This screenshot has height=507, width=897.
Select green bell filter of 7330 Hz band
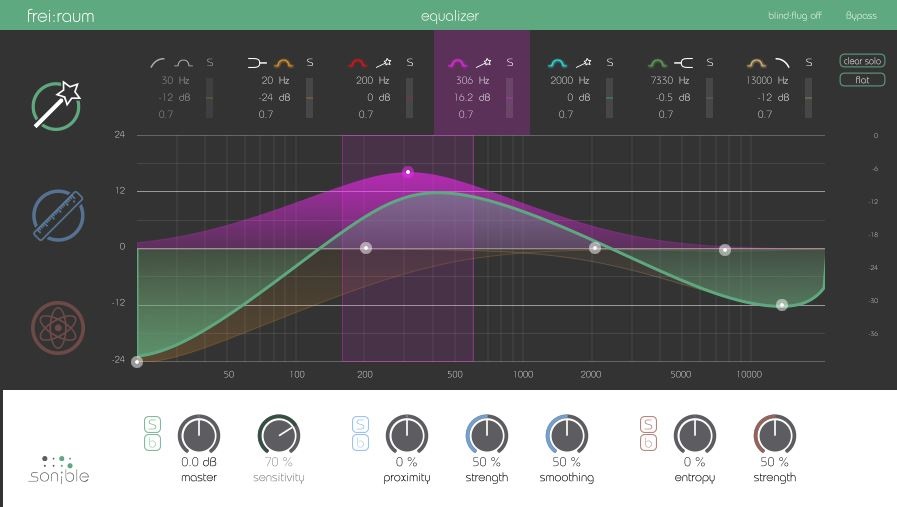[657, 62]
